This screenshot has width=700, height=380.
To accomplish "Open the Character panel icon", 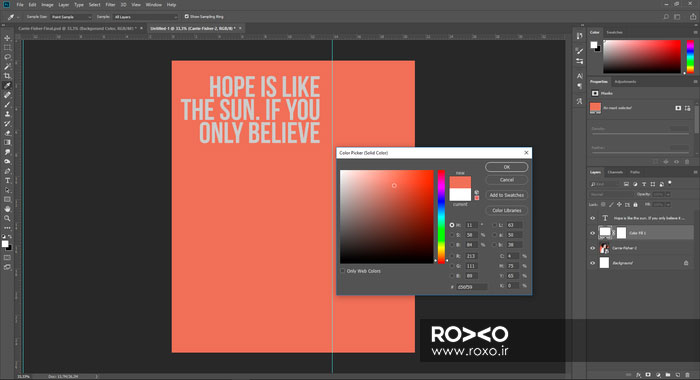I will (579, 76).
